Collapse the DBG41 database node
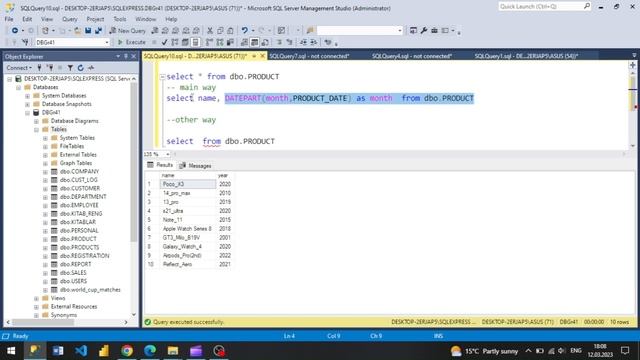640x360 pixels. (27, 113)
